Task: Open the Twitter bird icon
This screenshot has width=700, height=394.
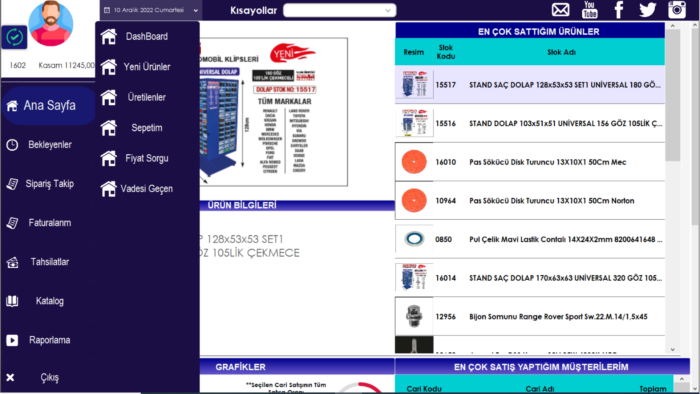Action: [647, 10]
